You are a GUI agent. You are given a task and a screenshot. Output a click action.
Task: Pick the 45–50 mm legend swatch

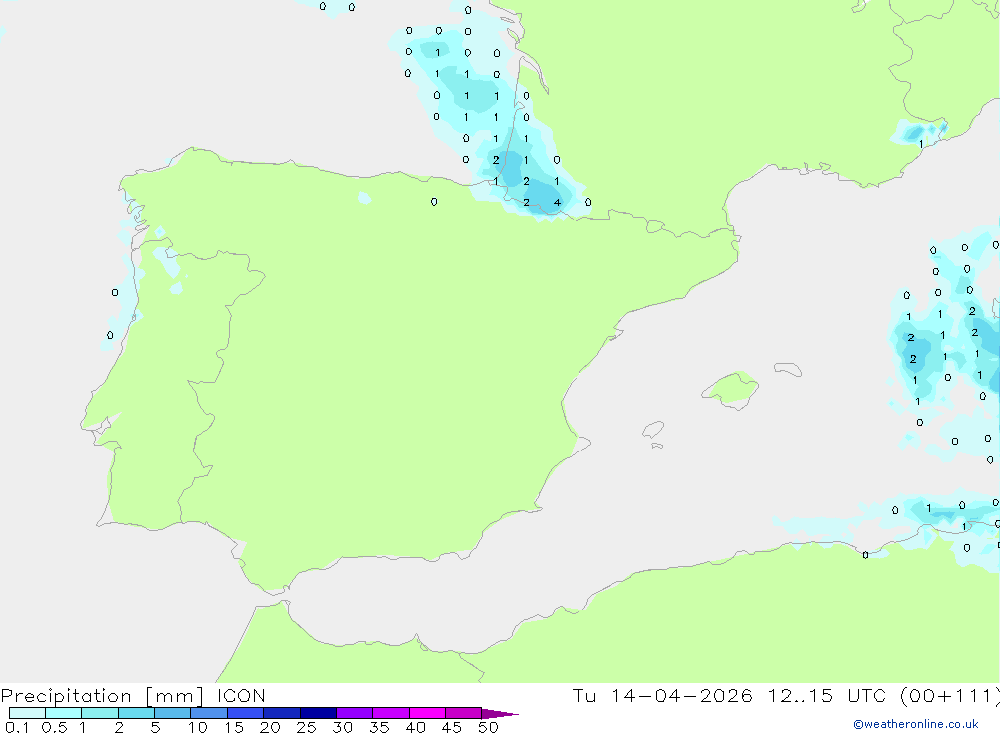(464, 713)
